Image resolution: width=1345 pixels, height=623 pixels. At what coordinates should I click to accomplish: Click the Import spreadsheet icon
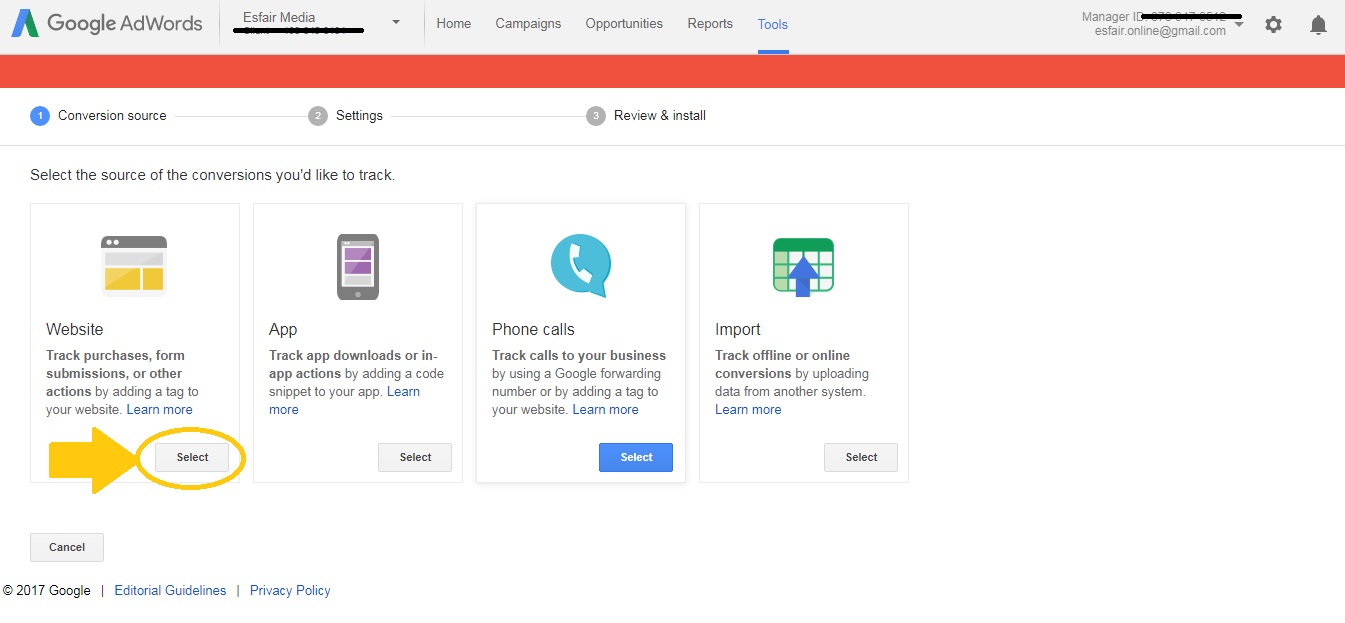click(803, 267)
